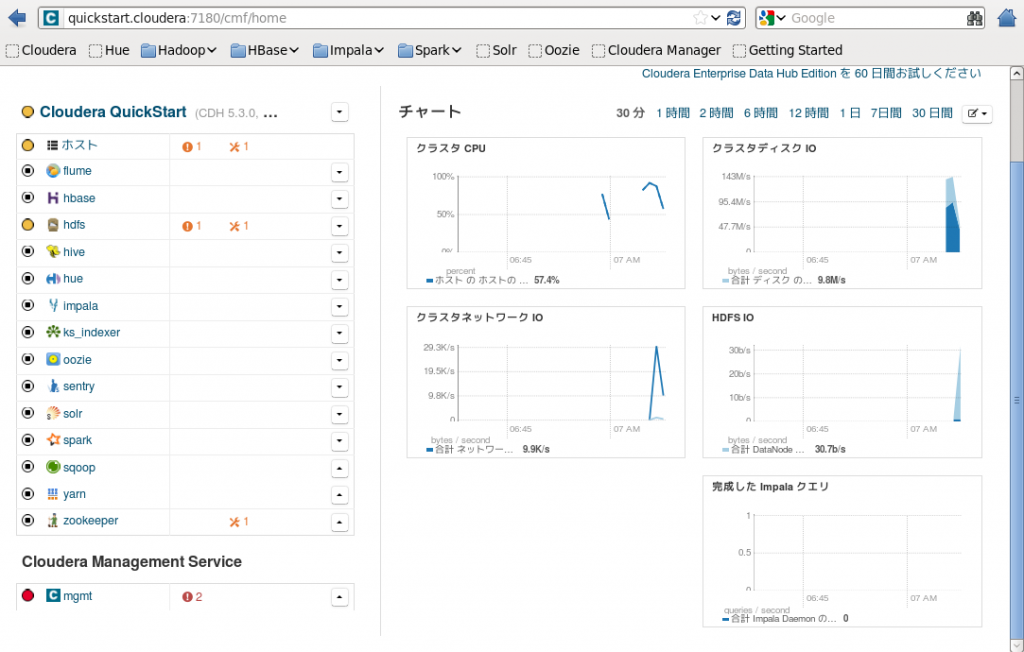Open the ホスト hosts link

pyautogui.click(x=80, y=145)
